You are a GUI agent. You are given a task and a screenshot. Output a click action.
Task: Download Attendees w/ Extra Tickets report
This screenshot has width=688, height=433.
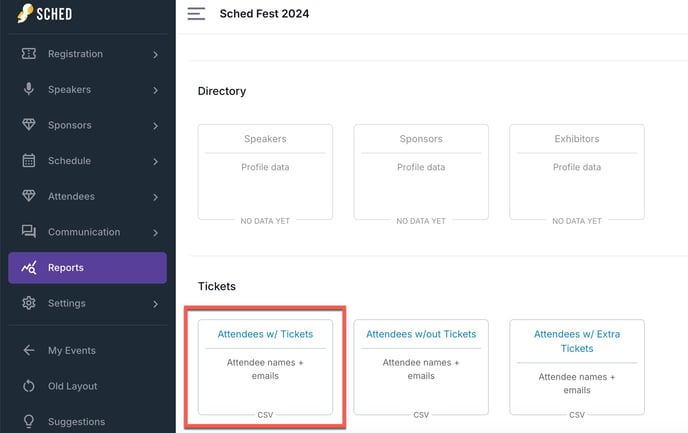[x=577, y=341]
